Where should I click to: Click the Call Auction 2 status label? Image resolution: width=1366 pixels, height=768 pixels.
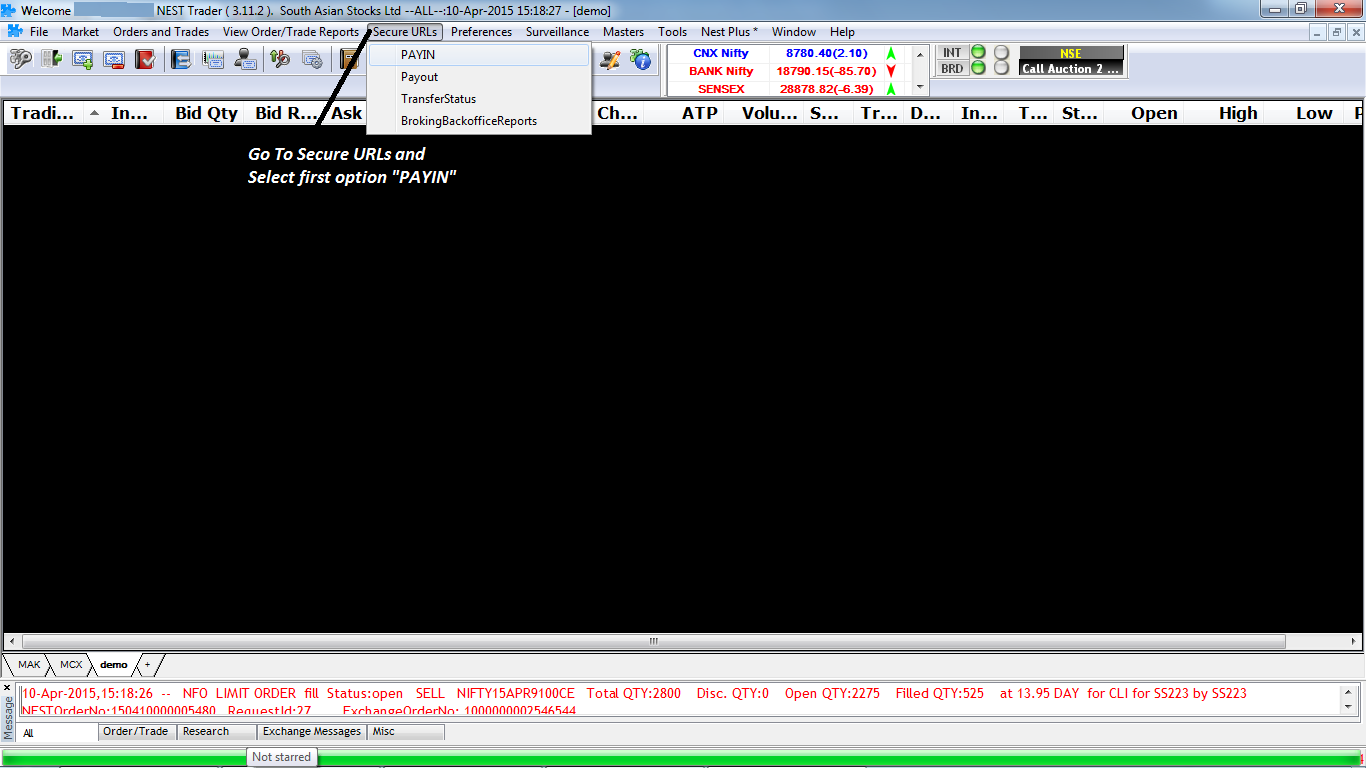pyautogui.click(x=1071, y=69)
